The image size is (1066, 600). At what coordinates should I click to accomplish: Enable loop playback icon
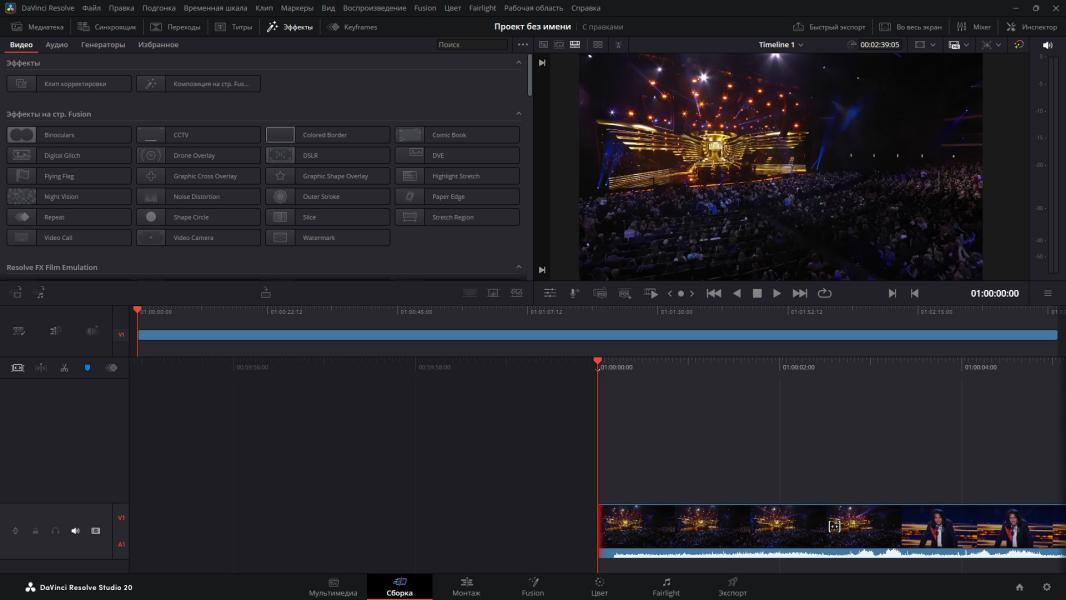tap(824, 293)
